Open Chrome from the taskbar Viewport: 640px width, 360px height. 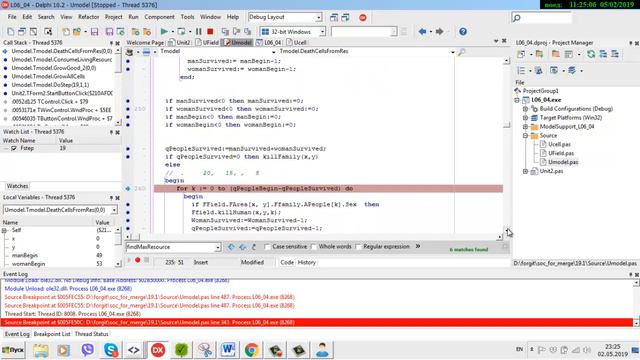251,350
